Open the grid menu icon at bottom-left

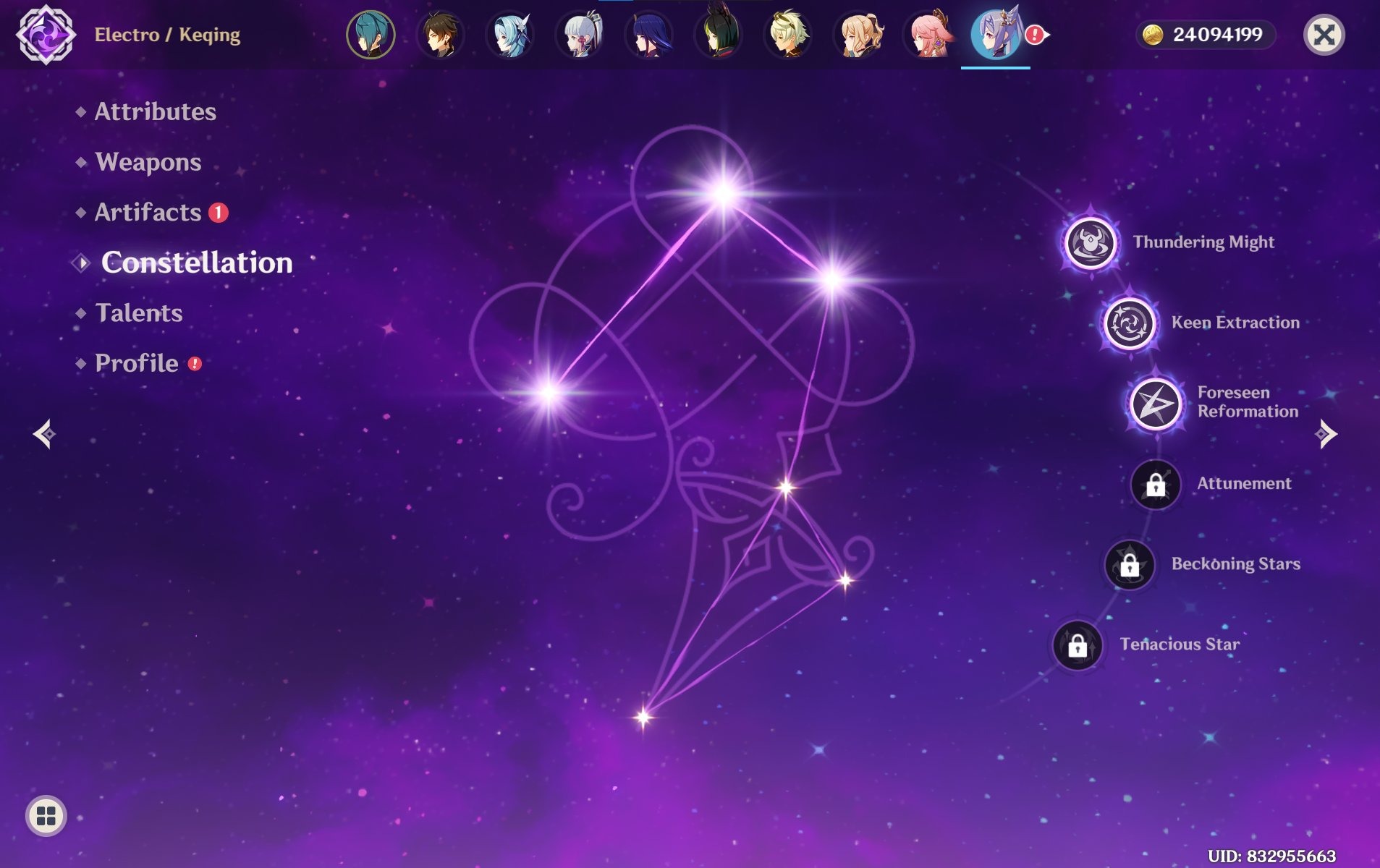click(x=46, y=816)
